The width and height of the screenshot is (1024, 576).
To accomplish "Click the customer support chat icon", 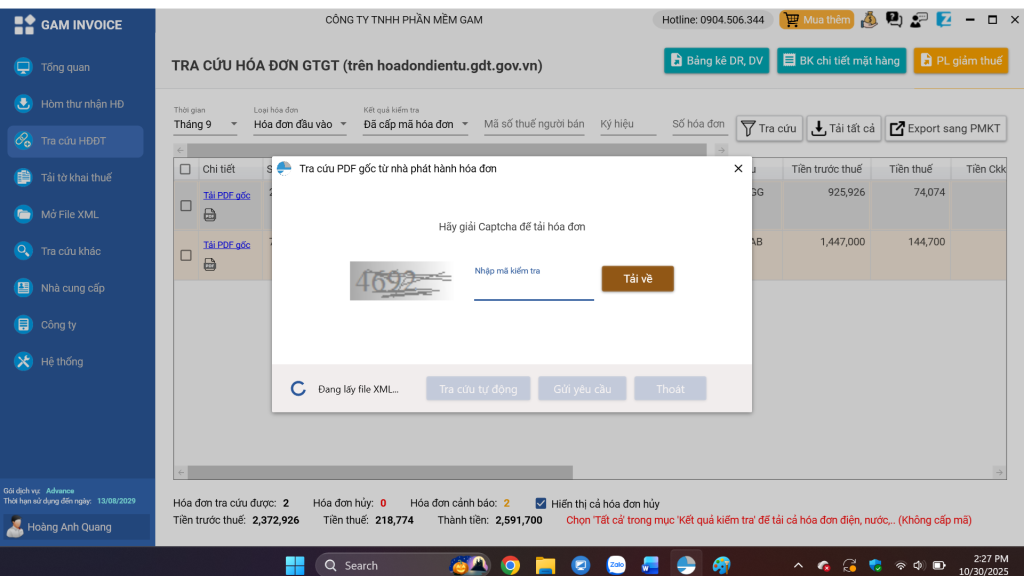I will (x=917, y=19).
